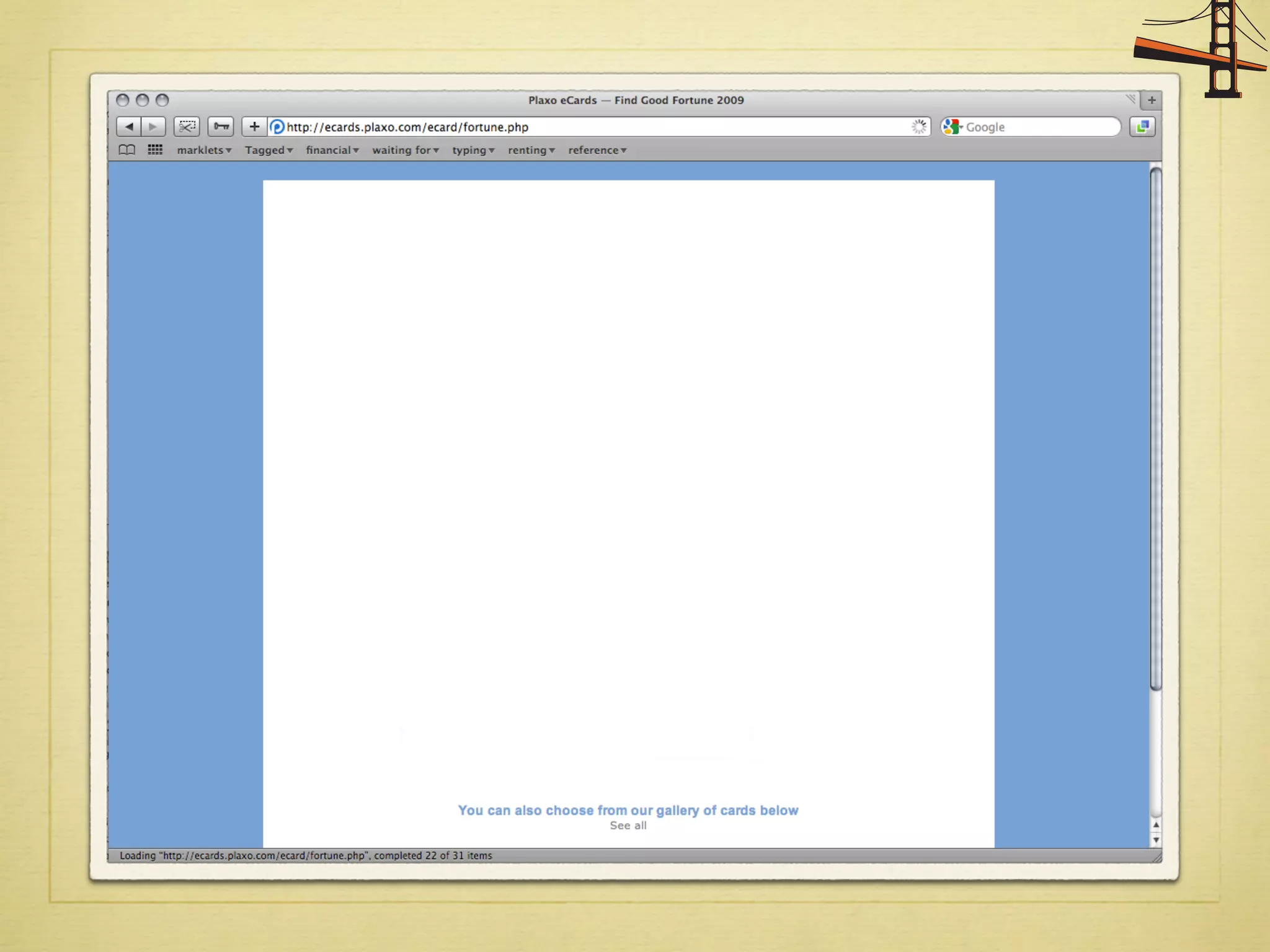
Task: Expand the Tagged bookmarks folder
Action: (269, 150)
